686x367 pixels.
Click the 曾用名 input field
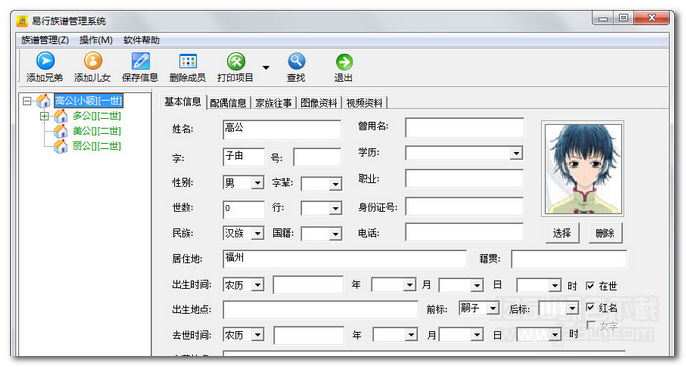click(464, 127)
